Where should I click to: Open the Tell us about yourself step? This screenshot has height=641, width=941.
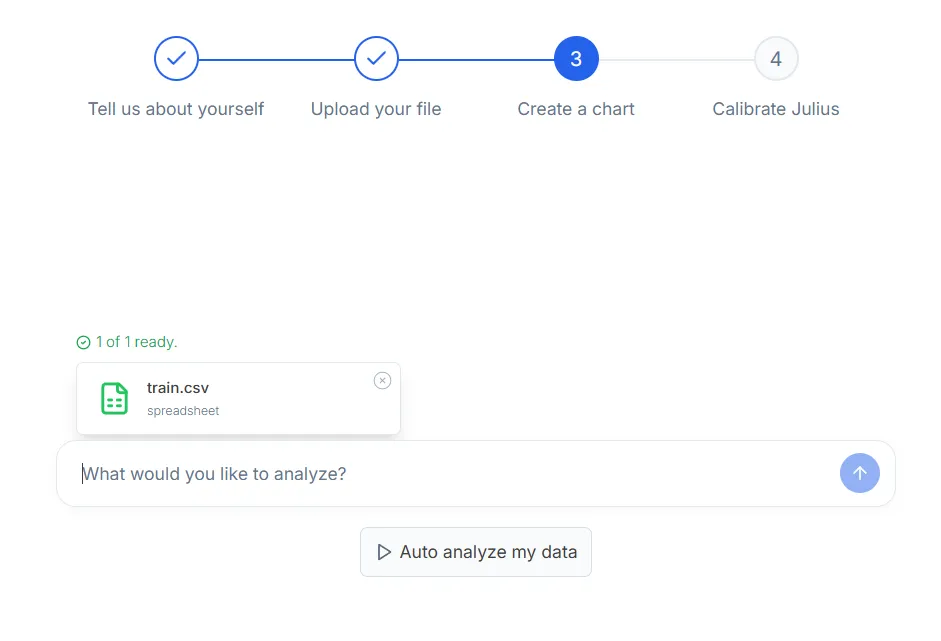[x=176, y=109]
